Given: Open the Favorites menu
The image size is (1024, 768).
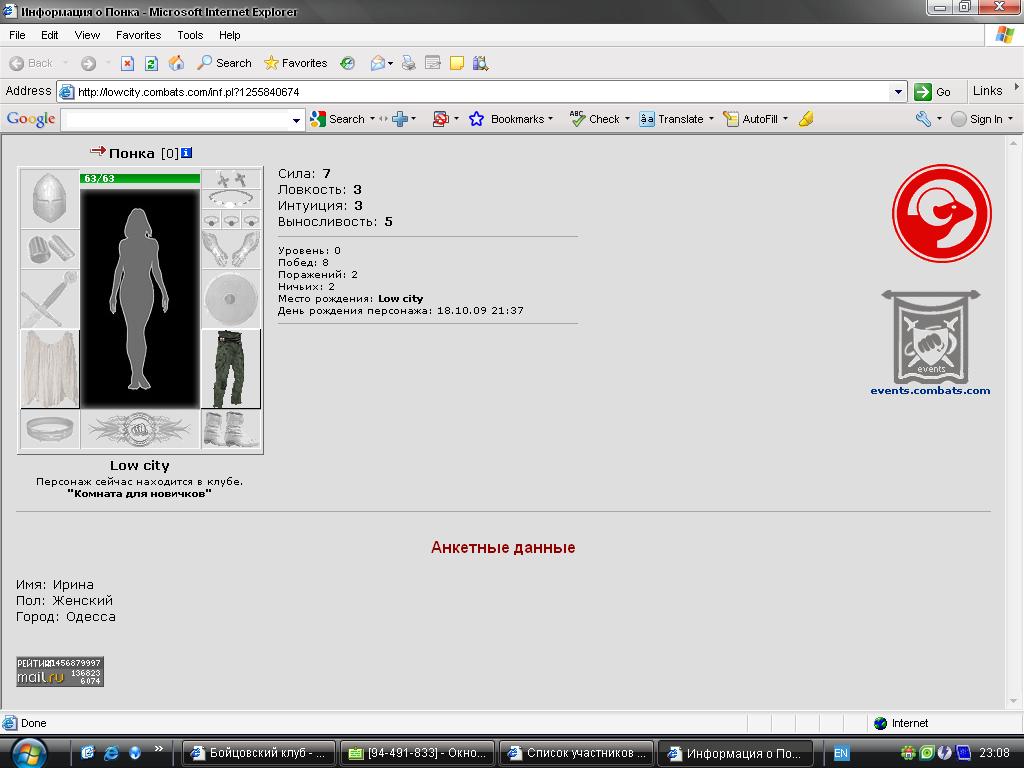Looking at the screenshot, I should [138, 35].
